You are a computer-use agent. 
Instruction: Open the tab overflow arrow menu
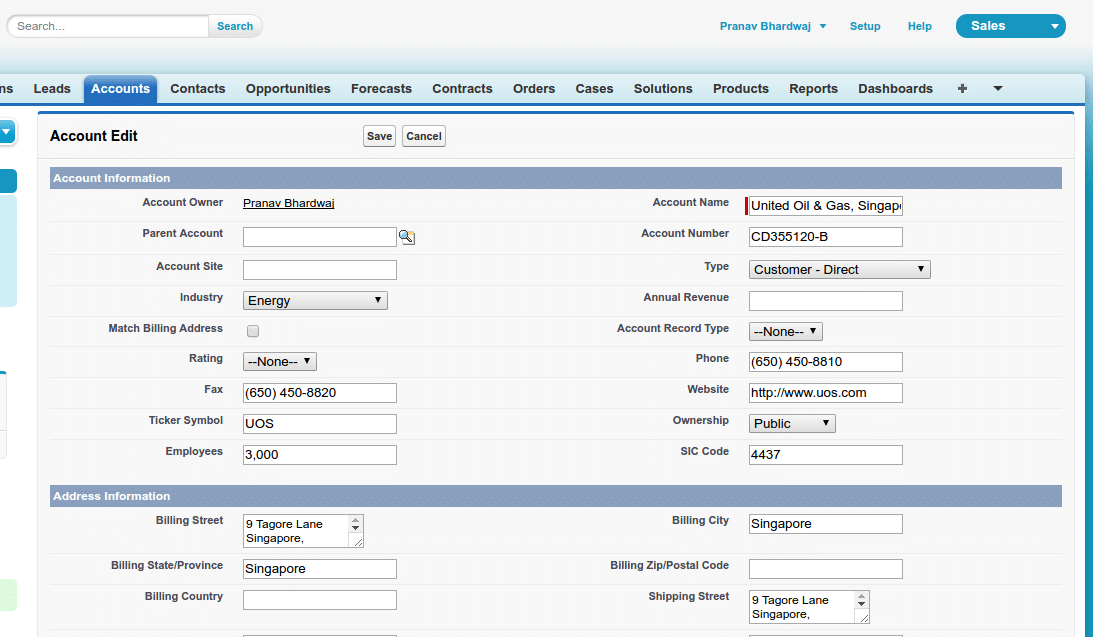997,89
